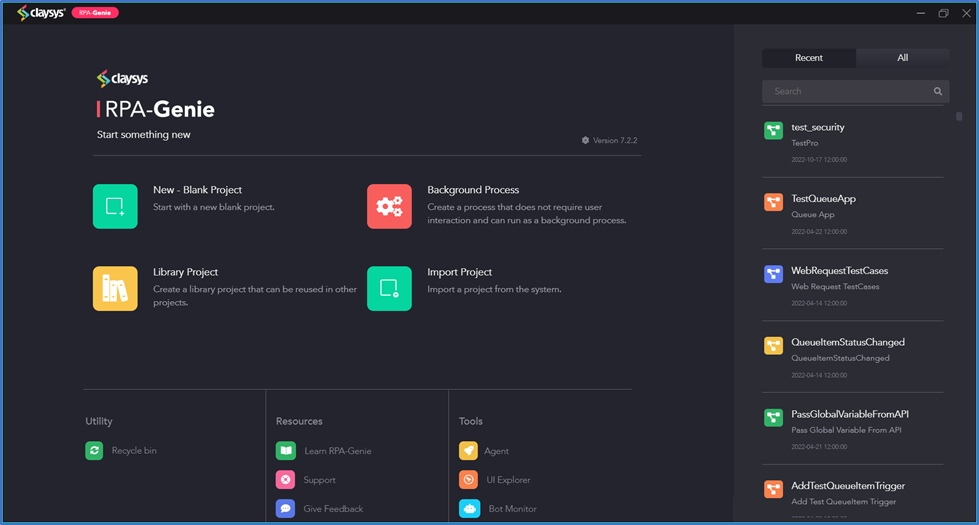
Task: Click the Give Feedback chat icon
Action: click(x=285, y=508)
